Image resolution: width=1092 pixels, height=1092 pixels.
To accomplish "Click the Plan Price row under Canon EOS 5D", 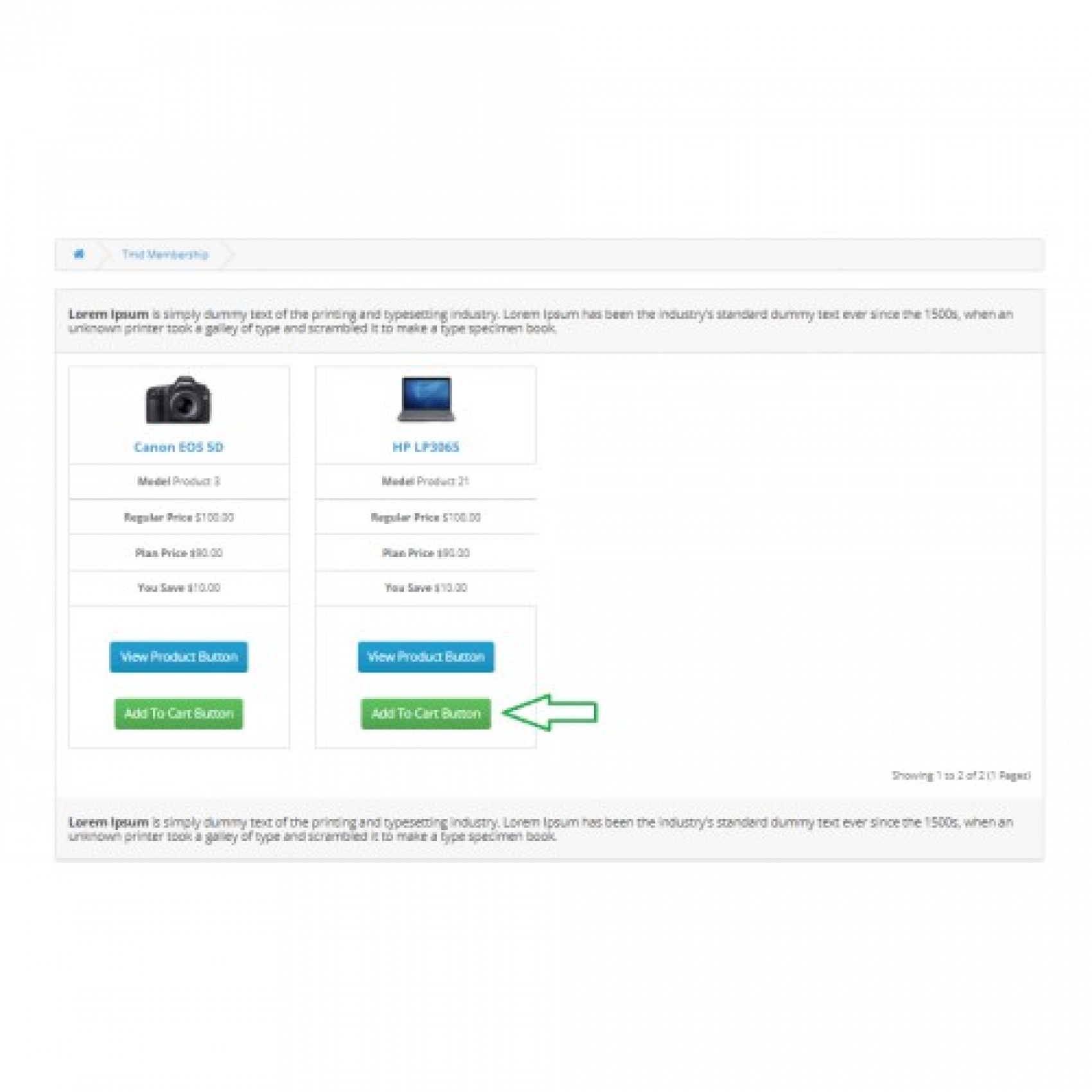I will [179, 552].
